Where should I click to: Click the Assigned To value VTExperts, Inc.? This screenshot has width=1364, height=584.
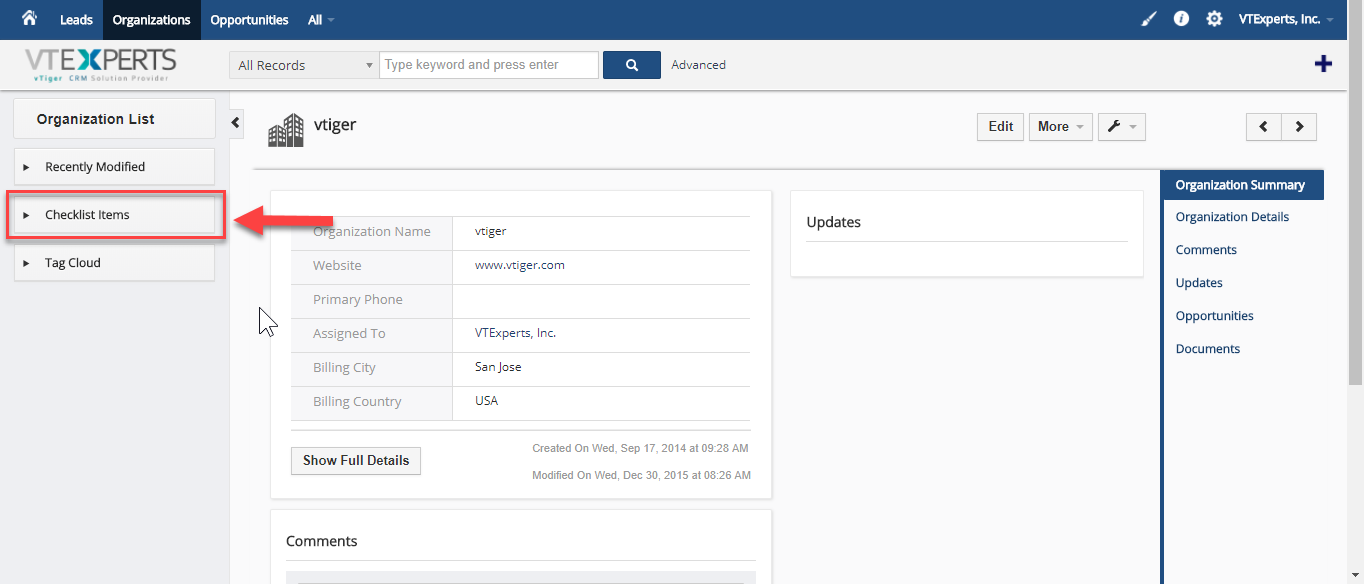coord(515,333)
